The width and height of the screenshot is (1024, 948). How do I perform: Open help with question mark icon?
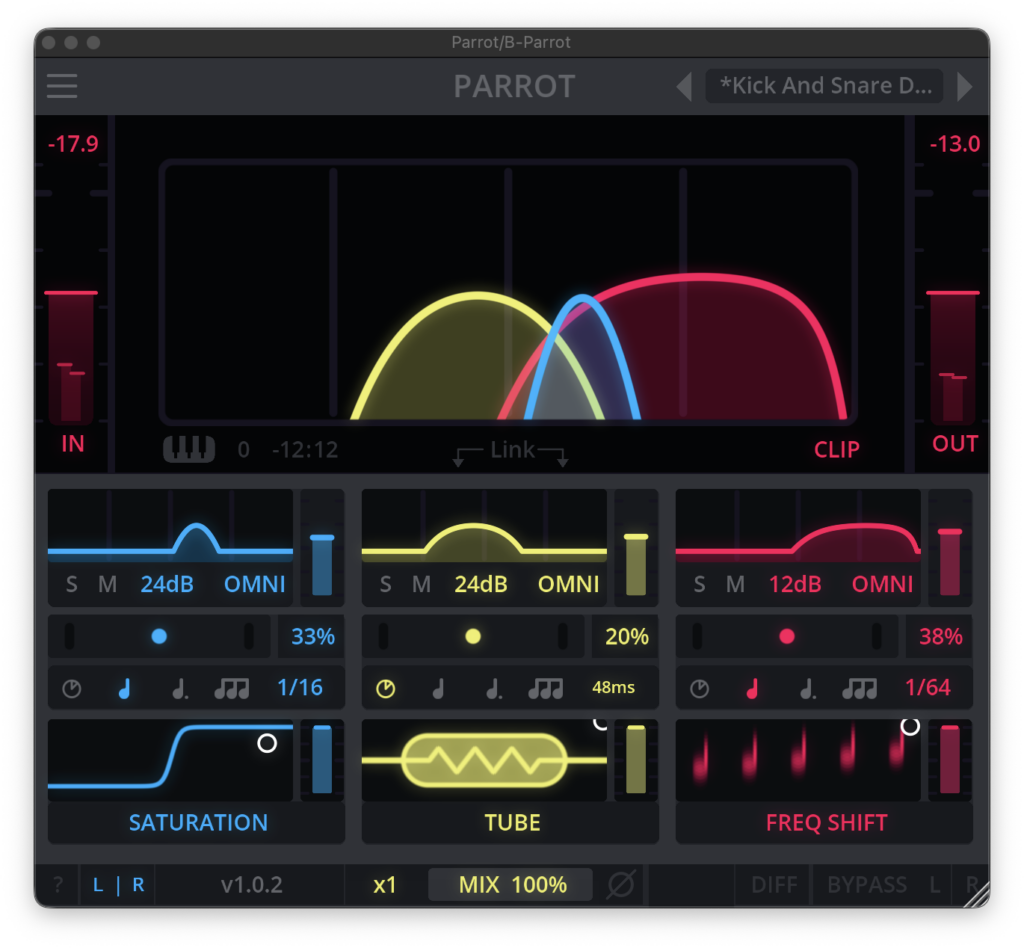(58, 885)
